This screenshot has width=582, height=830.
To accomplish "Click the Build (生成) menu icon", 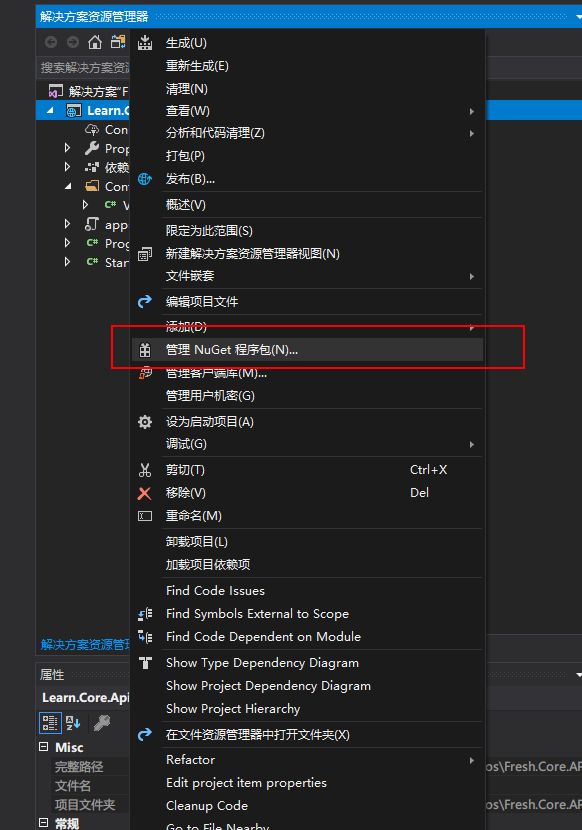I will click(x=145, y=42).
